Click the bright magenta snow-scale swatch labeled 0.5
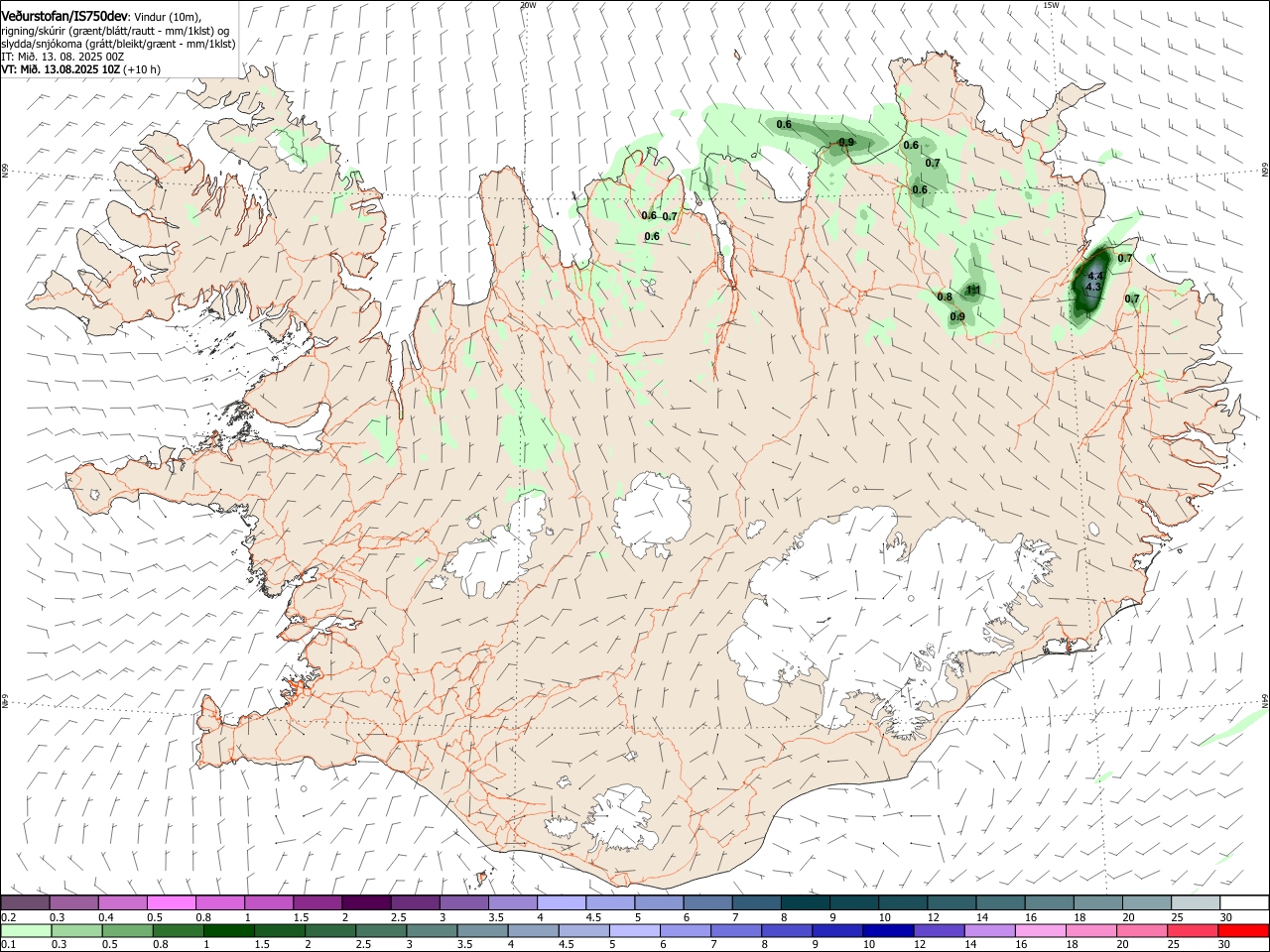This screenshot has width=1270, height=952. (171, 902)
